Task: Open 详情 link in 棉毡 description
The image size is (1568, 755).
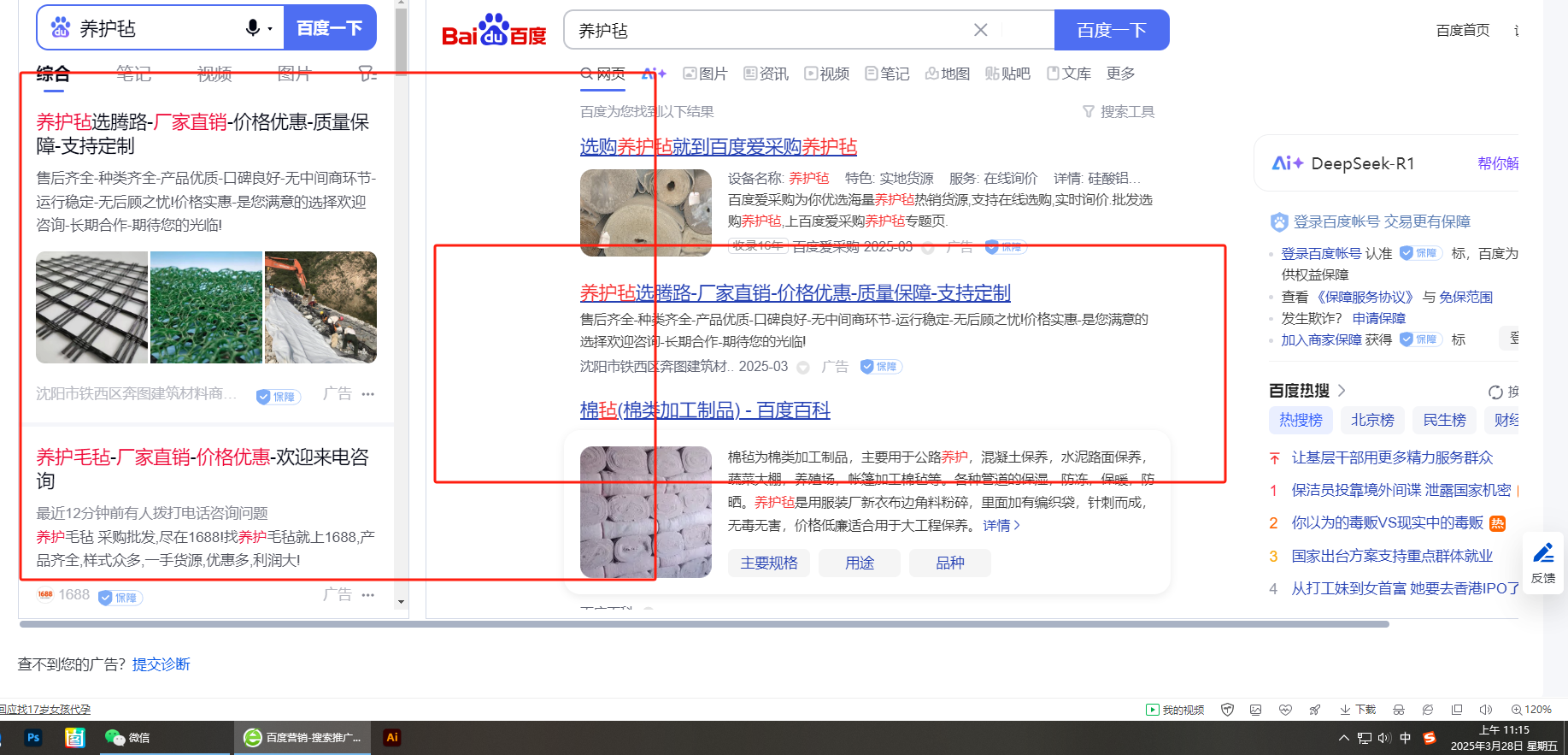Action: click(1001, 526)
